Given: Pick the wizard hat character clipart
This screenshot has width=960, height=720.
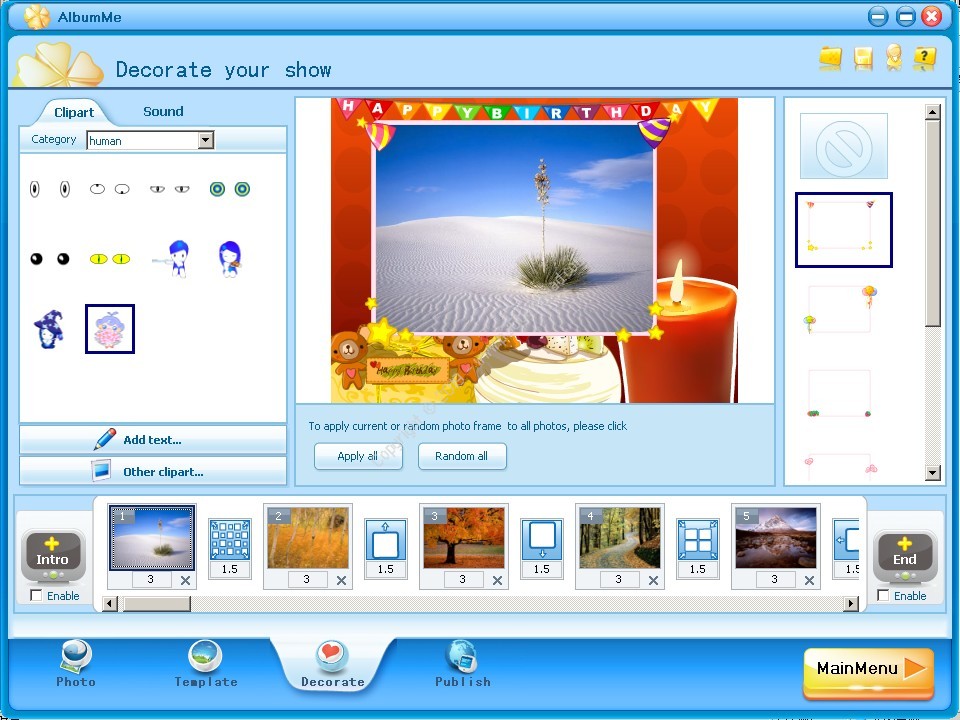Looking at the screenshot, I should (x=48, y=329).
